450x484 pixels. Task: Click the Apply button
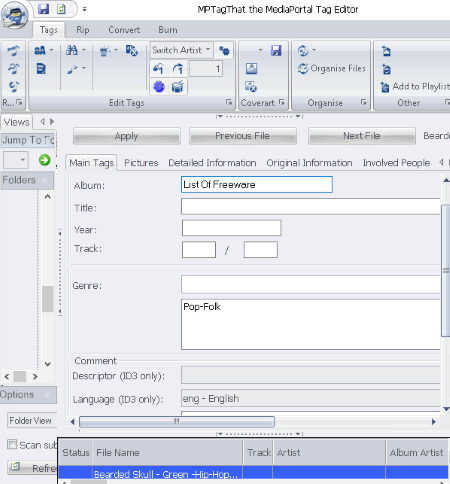pyautogui.click(x=127, y=136)
